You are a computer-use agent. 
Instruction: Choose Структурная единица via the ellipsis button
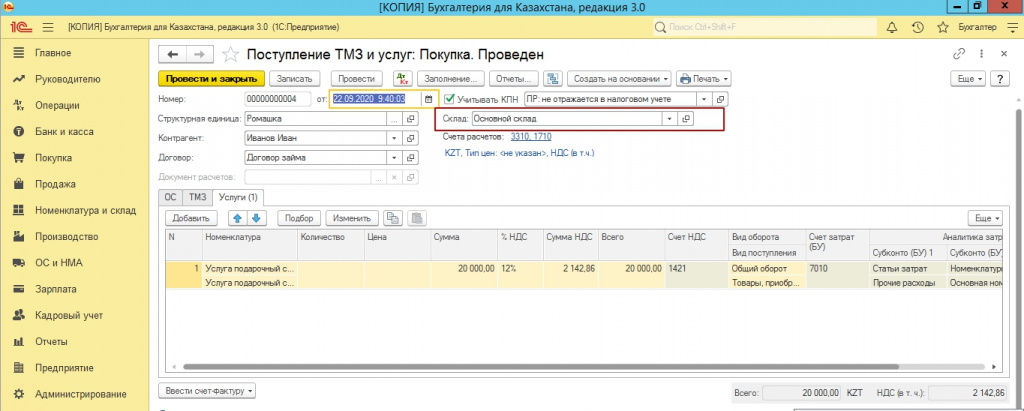coord(394,120)
